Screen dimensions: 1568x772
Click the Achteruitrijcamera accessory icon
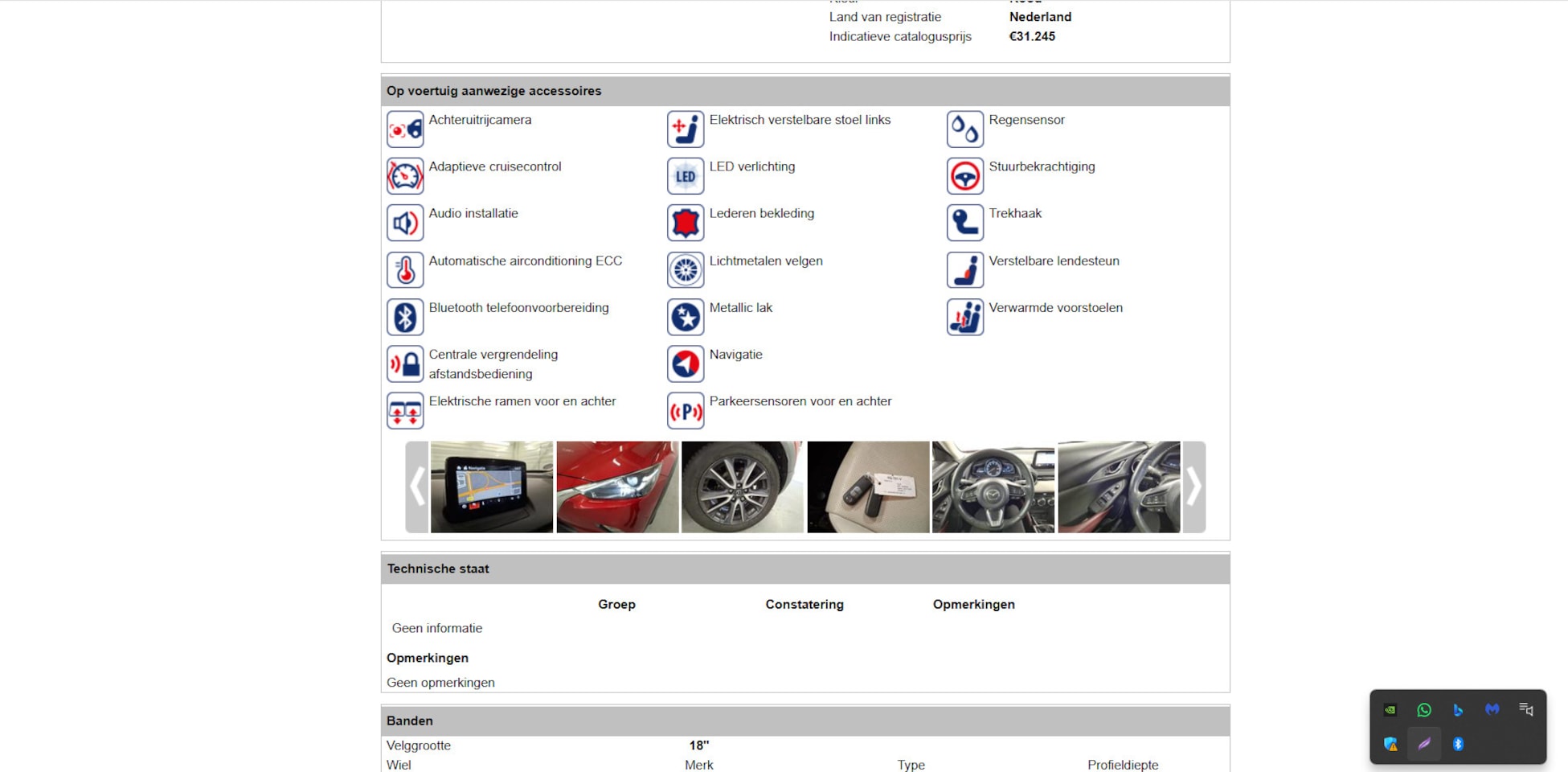point(405,129)
